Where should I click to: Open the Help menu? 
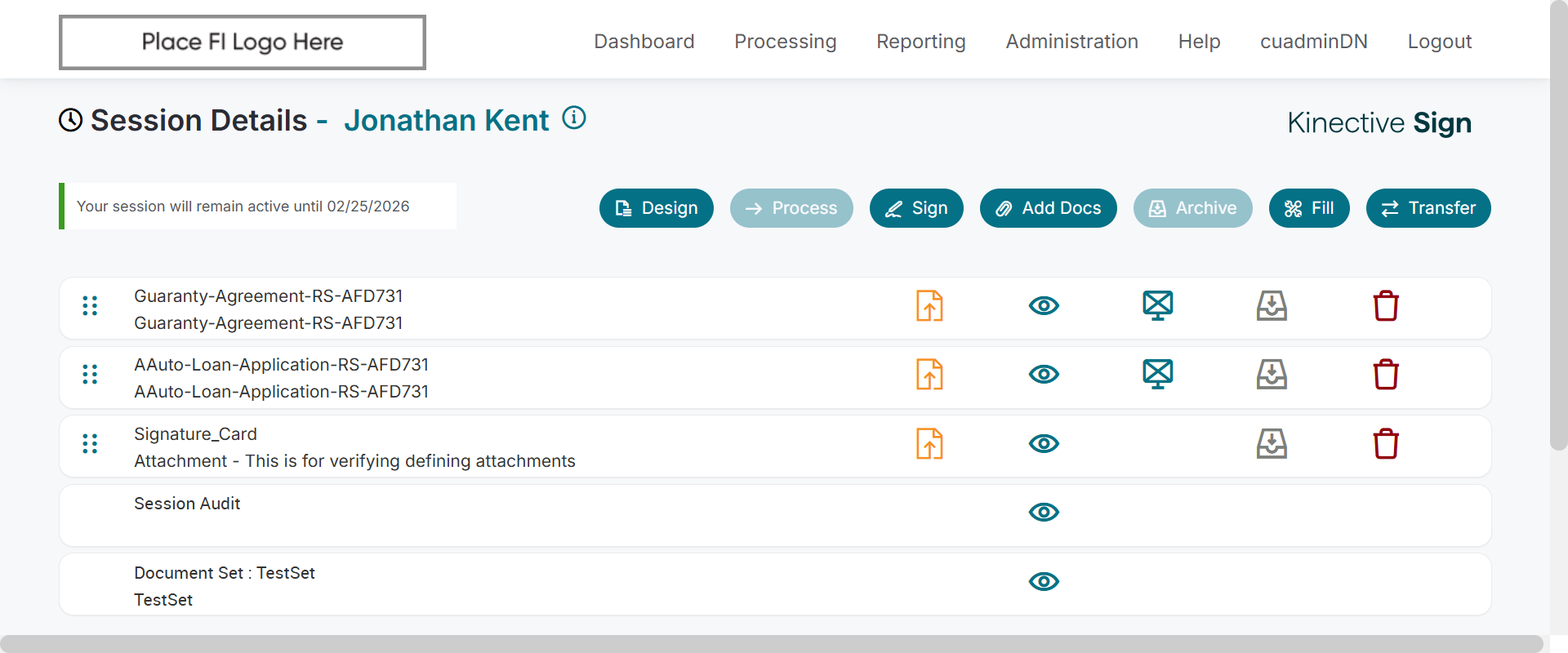[x=1199, y=42]
